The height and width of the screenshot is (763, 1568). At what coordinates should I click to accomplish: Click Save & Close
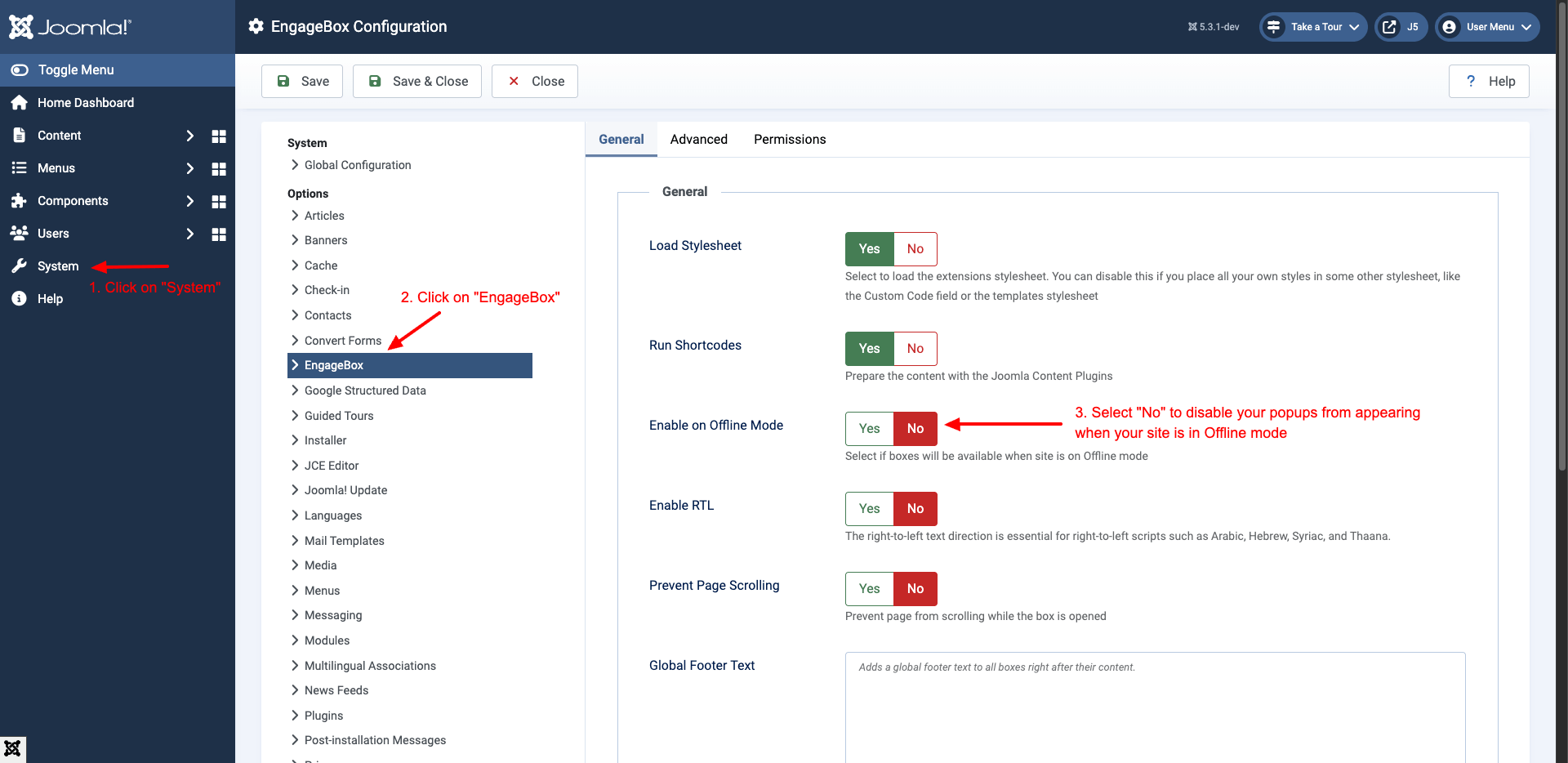[417, 82]
